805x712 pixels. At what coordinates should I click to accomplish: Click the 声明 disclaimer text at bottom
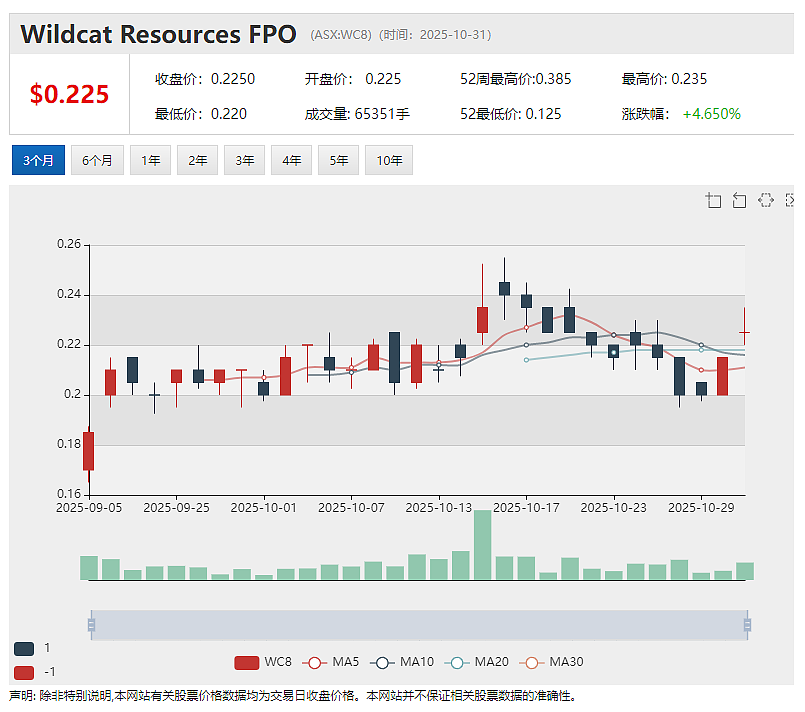(294, 696)
